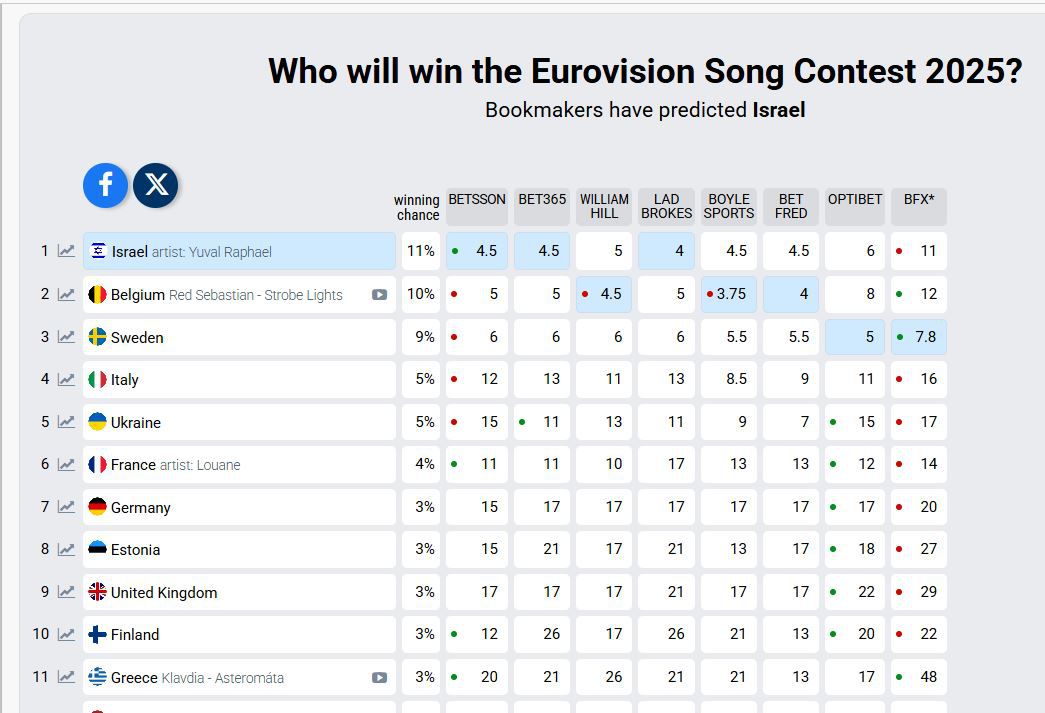Share the odds on X (Twitter)

(x=156, y=185)
